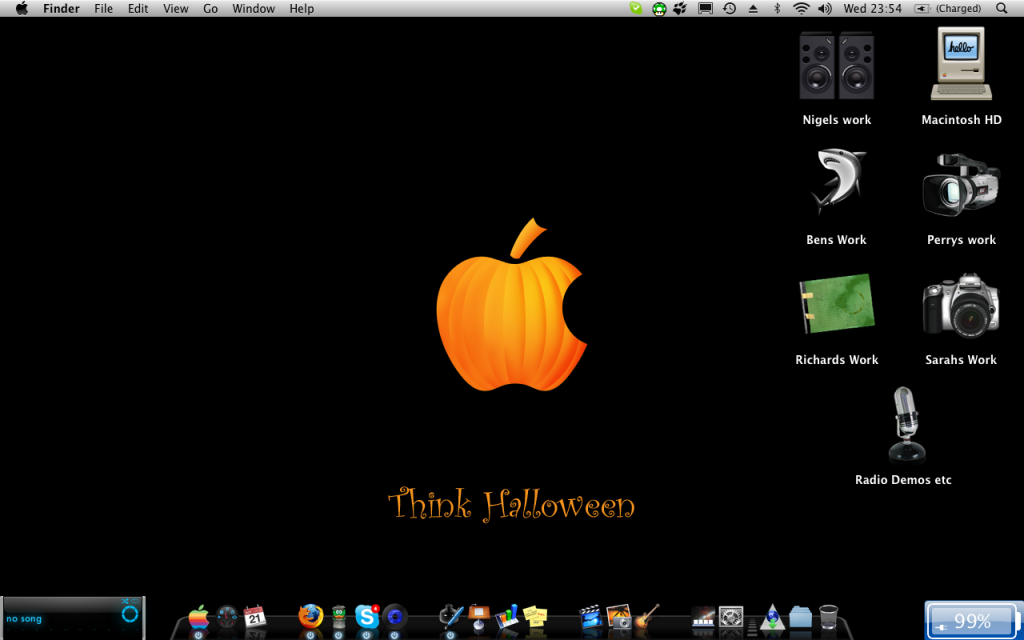Open the volume control in menu bar
The height and width of the screenshot is (640, 1024).
pyautogui.click(x=825, y=8)
